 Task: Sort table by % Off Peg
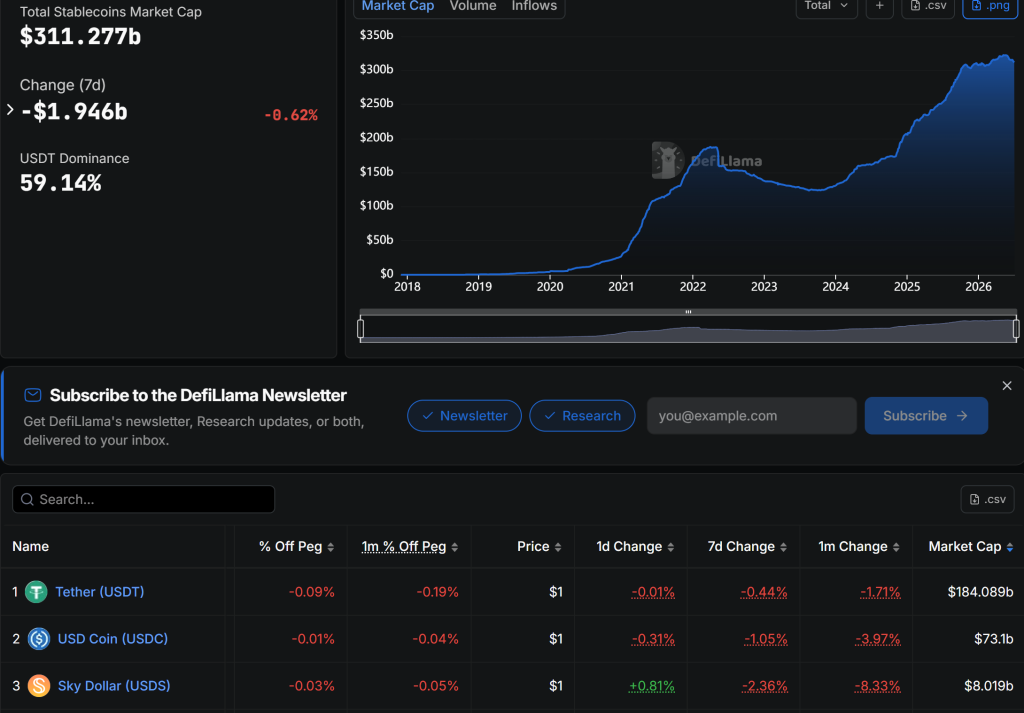tap(296, 547)
